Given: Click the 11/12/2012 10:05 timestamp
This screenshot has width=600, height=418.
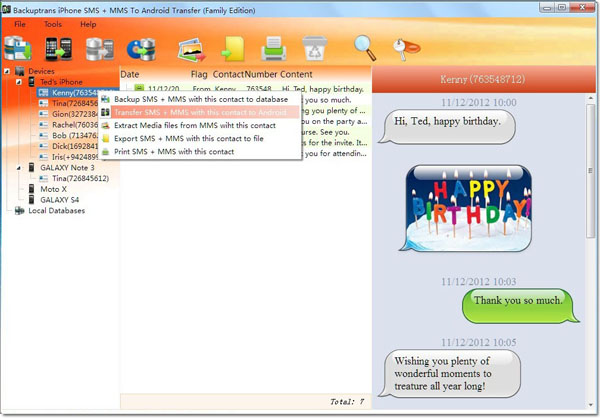Looking at the screenshot, I should 479,342.
